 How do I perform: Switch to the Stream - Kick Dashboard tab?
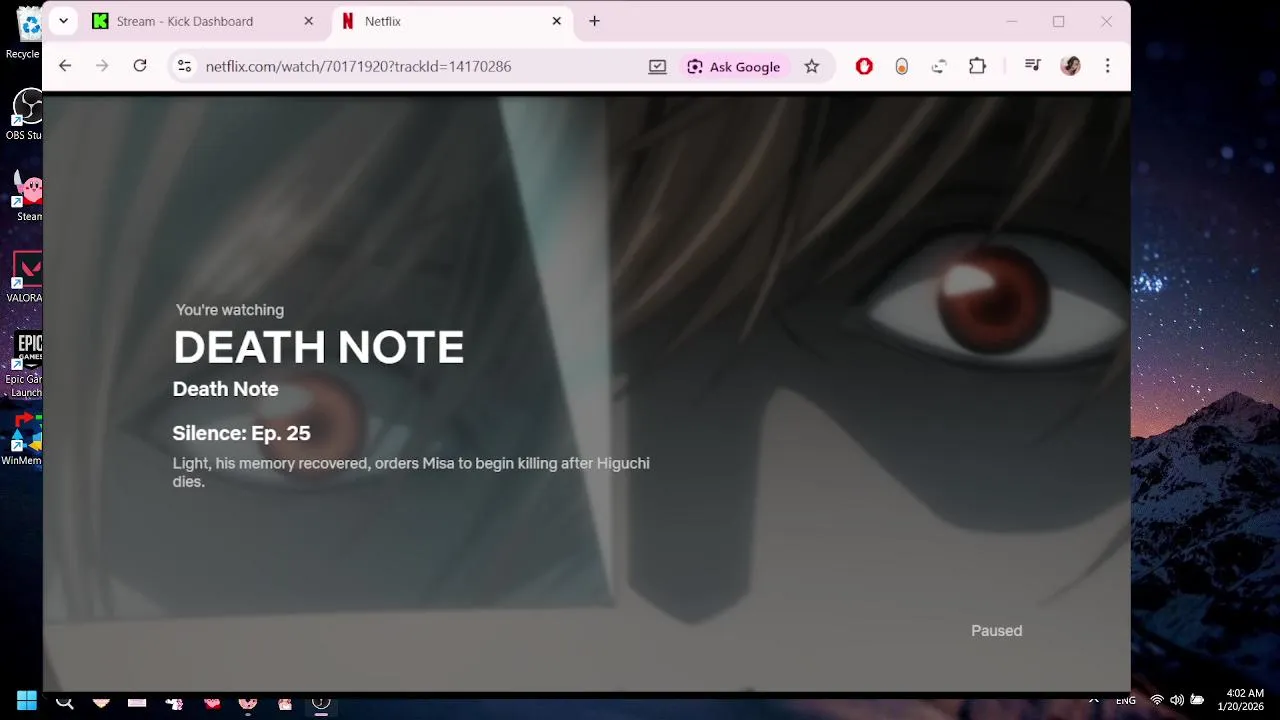pos(203,21)
